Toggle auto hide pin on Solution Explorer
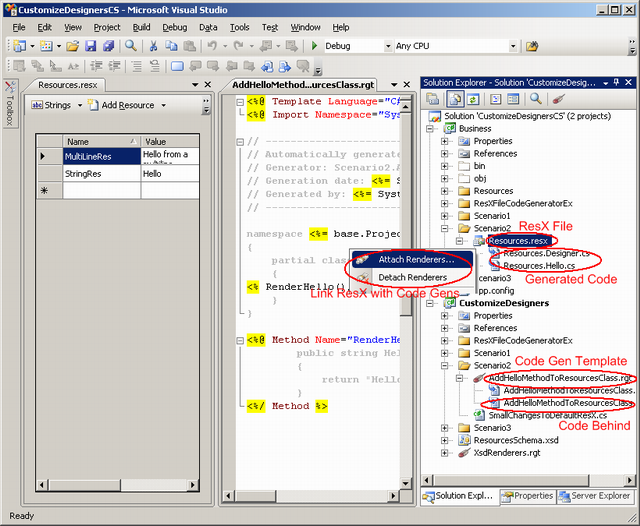This screenshot has width=640, height=526. click(616, 82)
